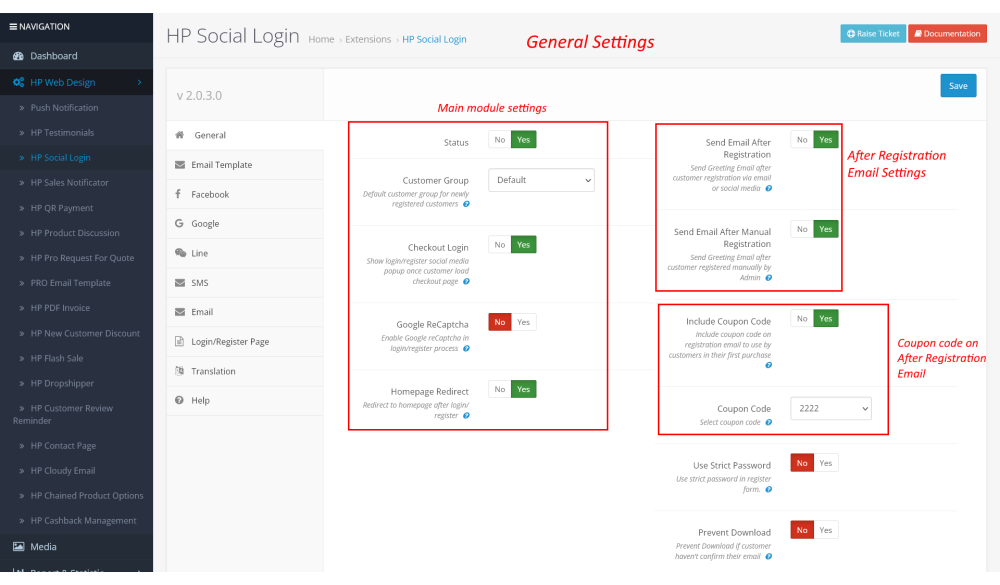1000x585 pixels.
Task: Click the envelope icon beside Email Template
Action: click(x=180, y=165)
